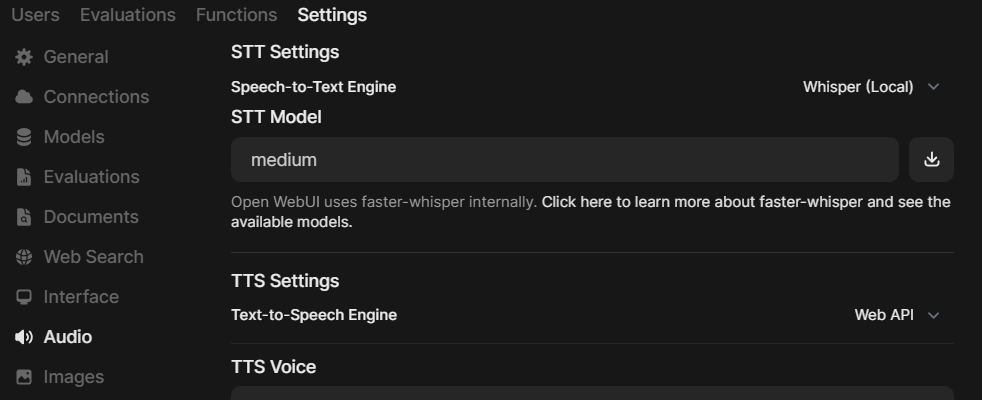Click the STT Model input field
Image resolution: width=982 pixels, height=400 pixels.
pyautogui.click(x=564, y=160)
